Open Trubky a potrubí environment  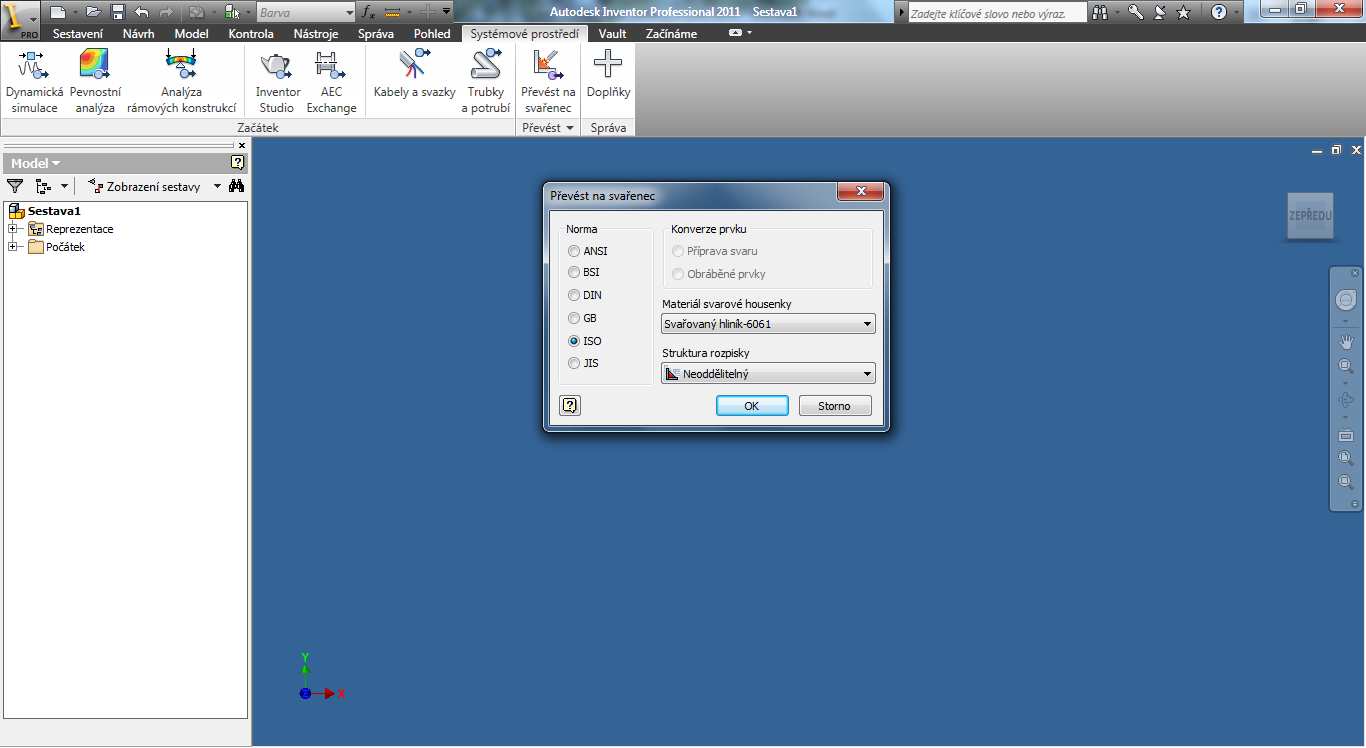click(x=486, y=82)
